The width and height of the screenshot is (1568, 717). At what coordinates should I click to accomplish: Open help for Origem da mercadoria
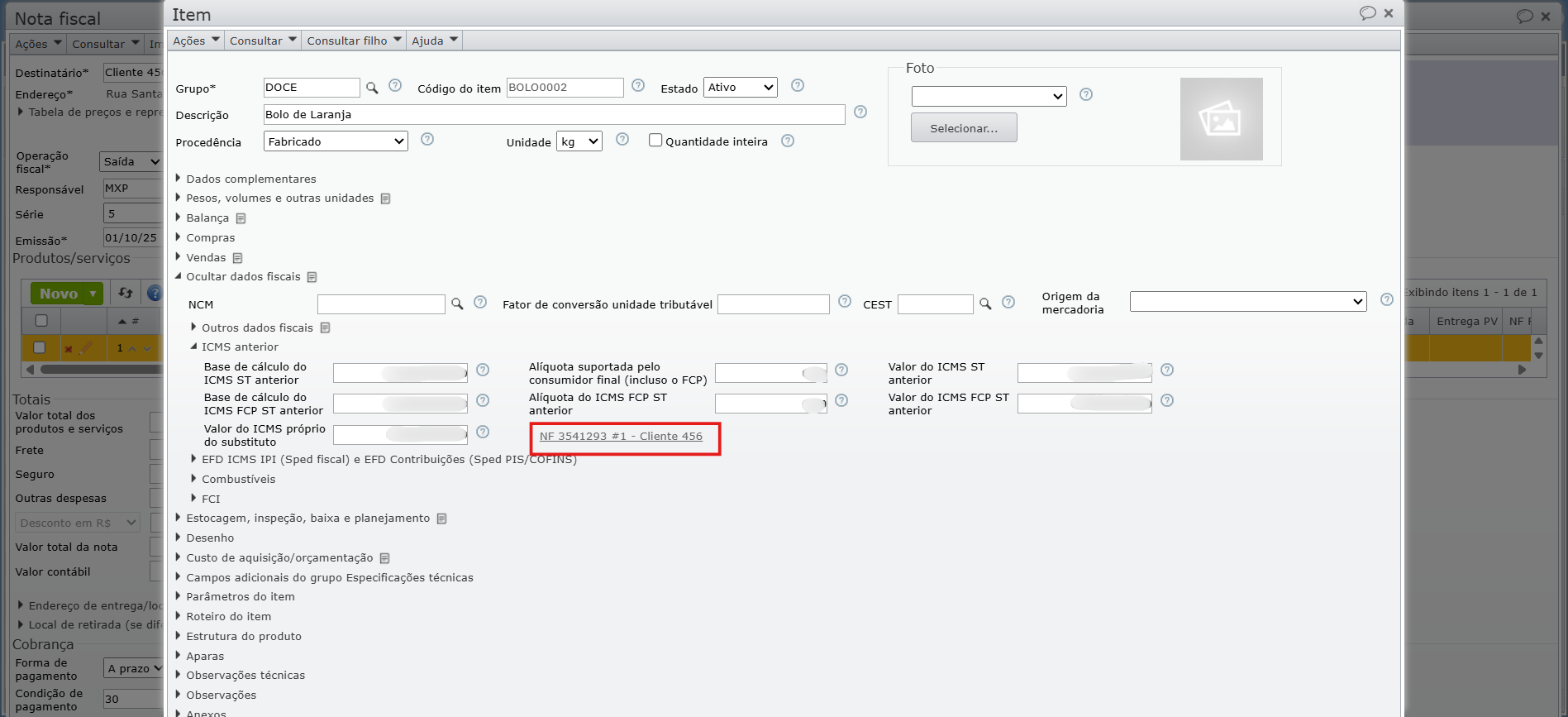tap(1387, 299)
